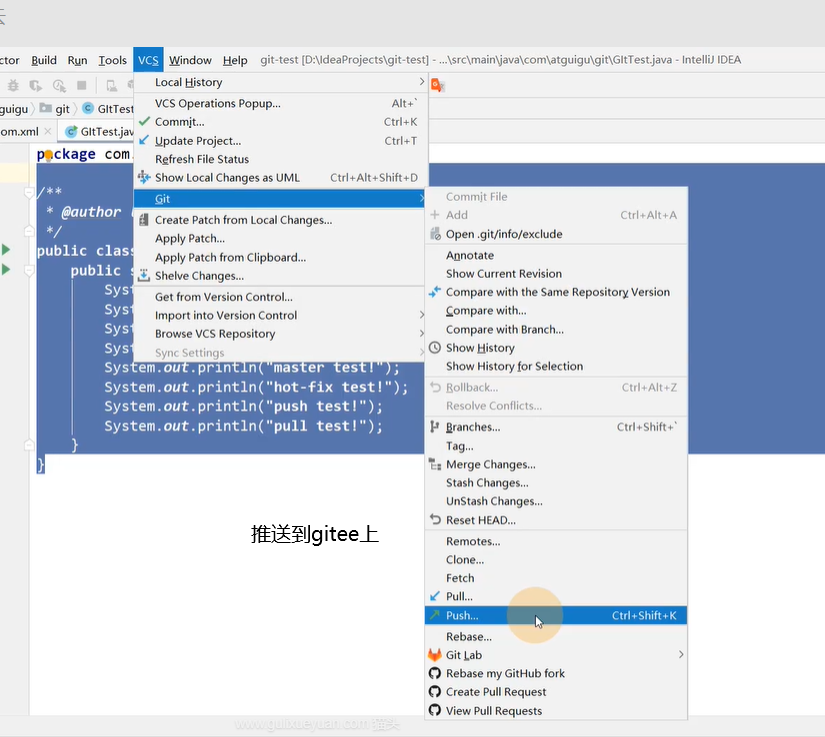The width and height of the screenshot is (825, 737).
Task: Click the Show History clock icon
Action: click(x=435, y=348)
